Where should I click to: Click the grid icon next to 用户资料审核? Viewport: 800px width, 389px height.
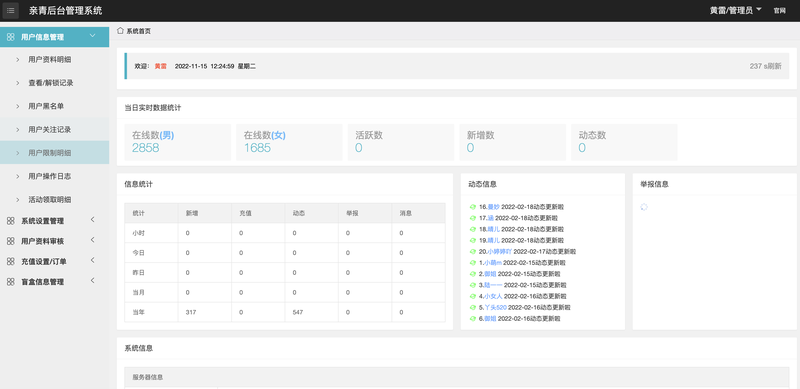11,241
